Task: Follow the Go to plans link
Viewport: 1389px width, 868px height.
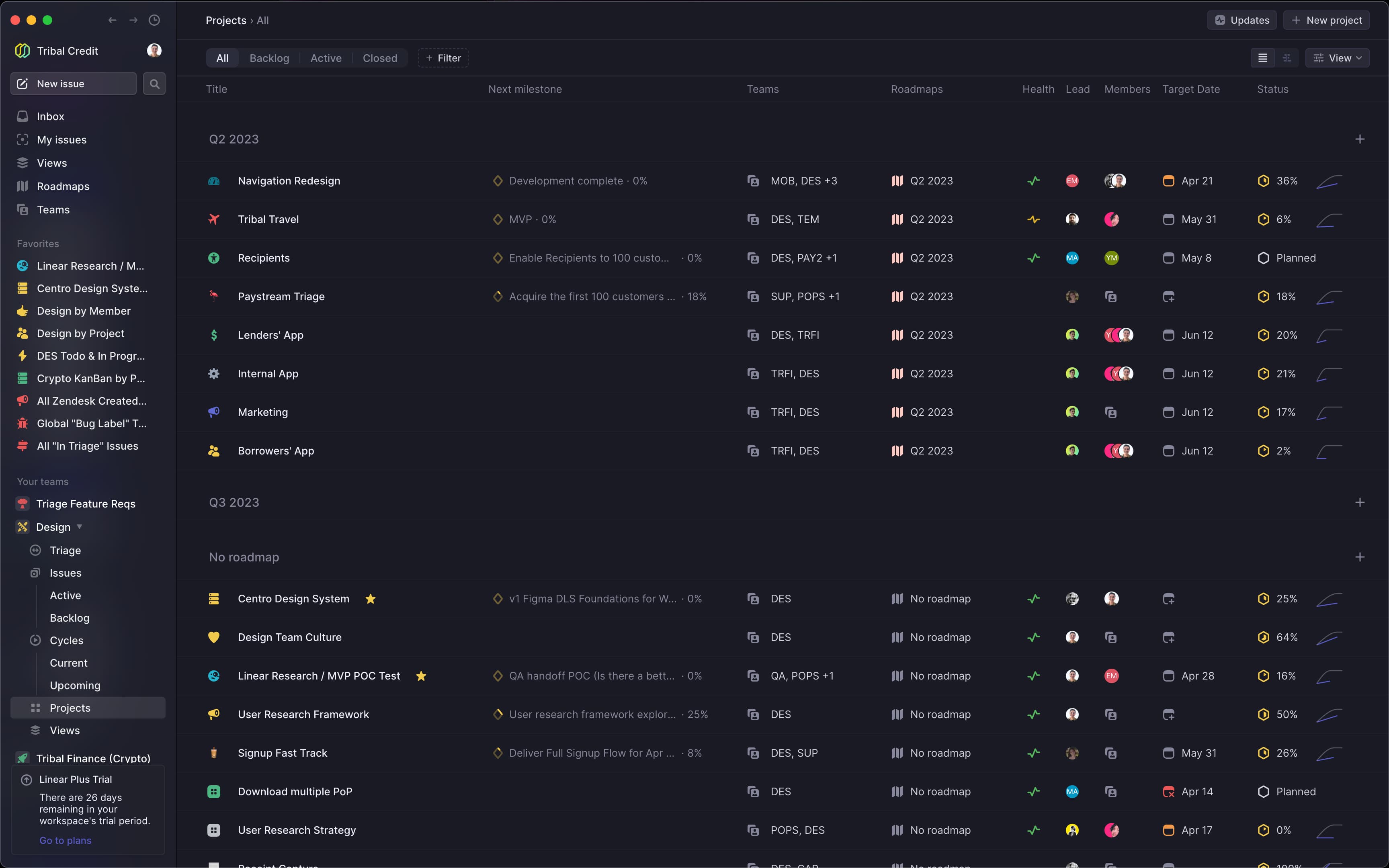Action: pyautogui.click(x=66, y=840)
